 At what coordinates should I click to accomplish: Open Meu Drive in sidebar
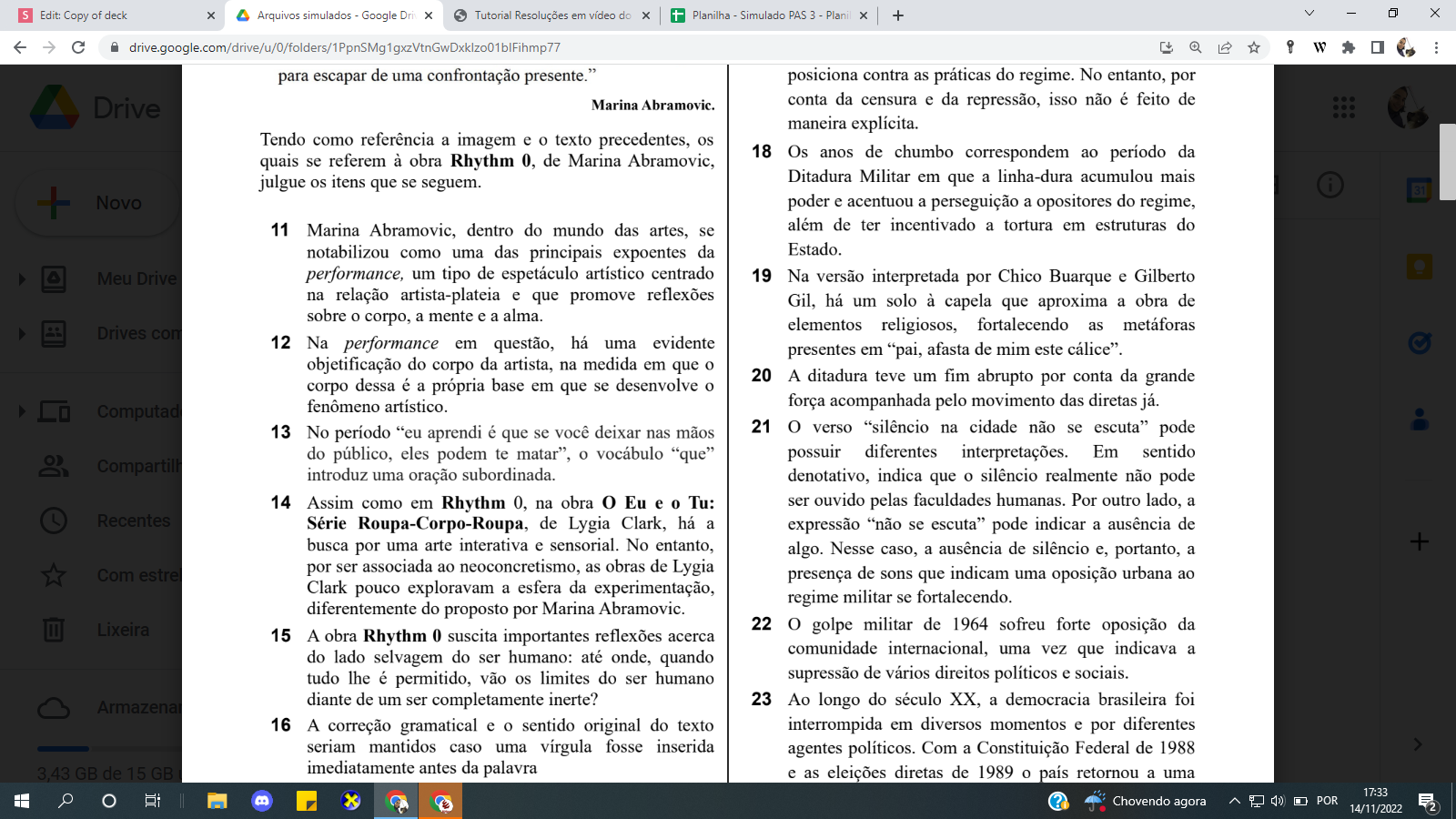coord(109,278)
